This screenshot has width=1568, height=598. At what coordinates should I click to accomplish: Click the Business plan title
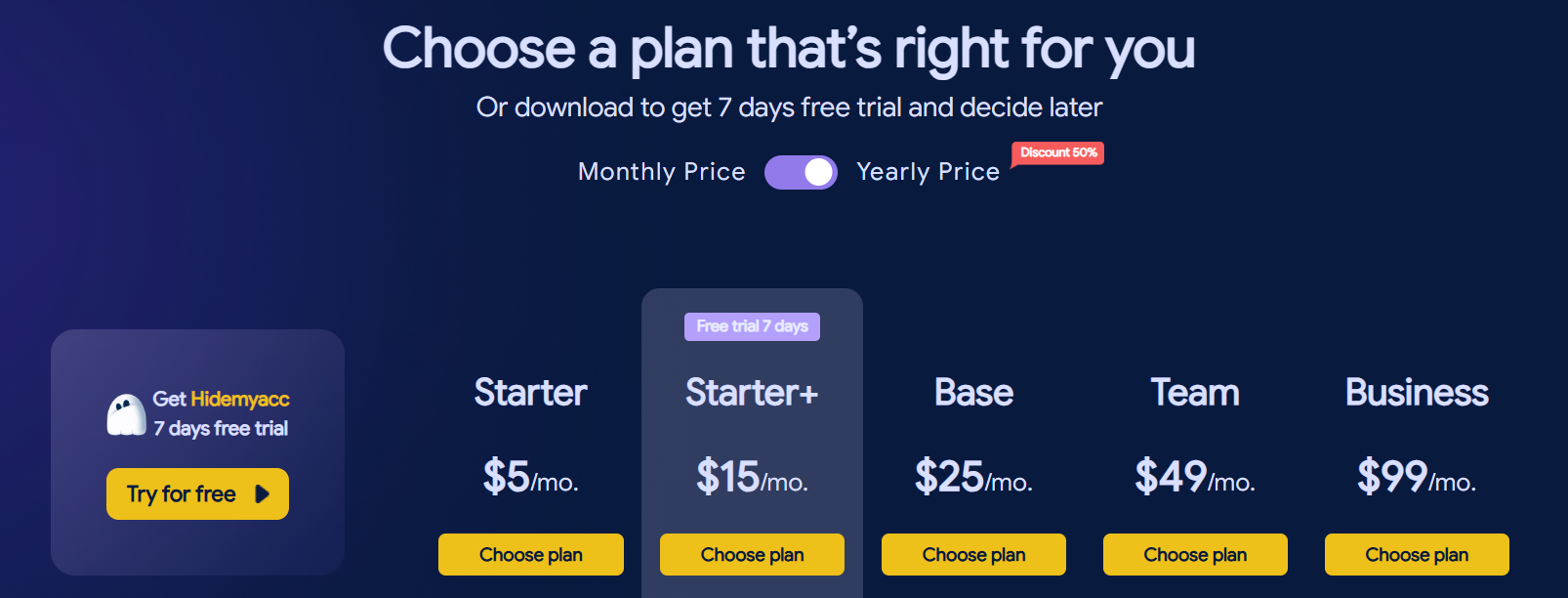click(1417, 393)
